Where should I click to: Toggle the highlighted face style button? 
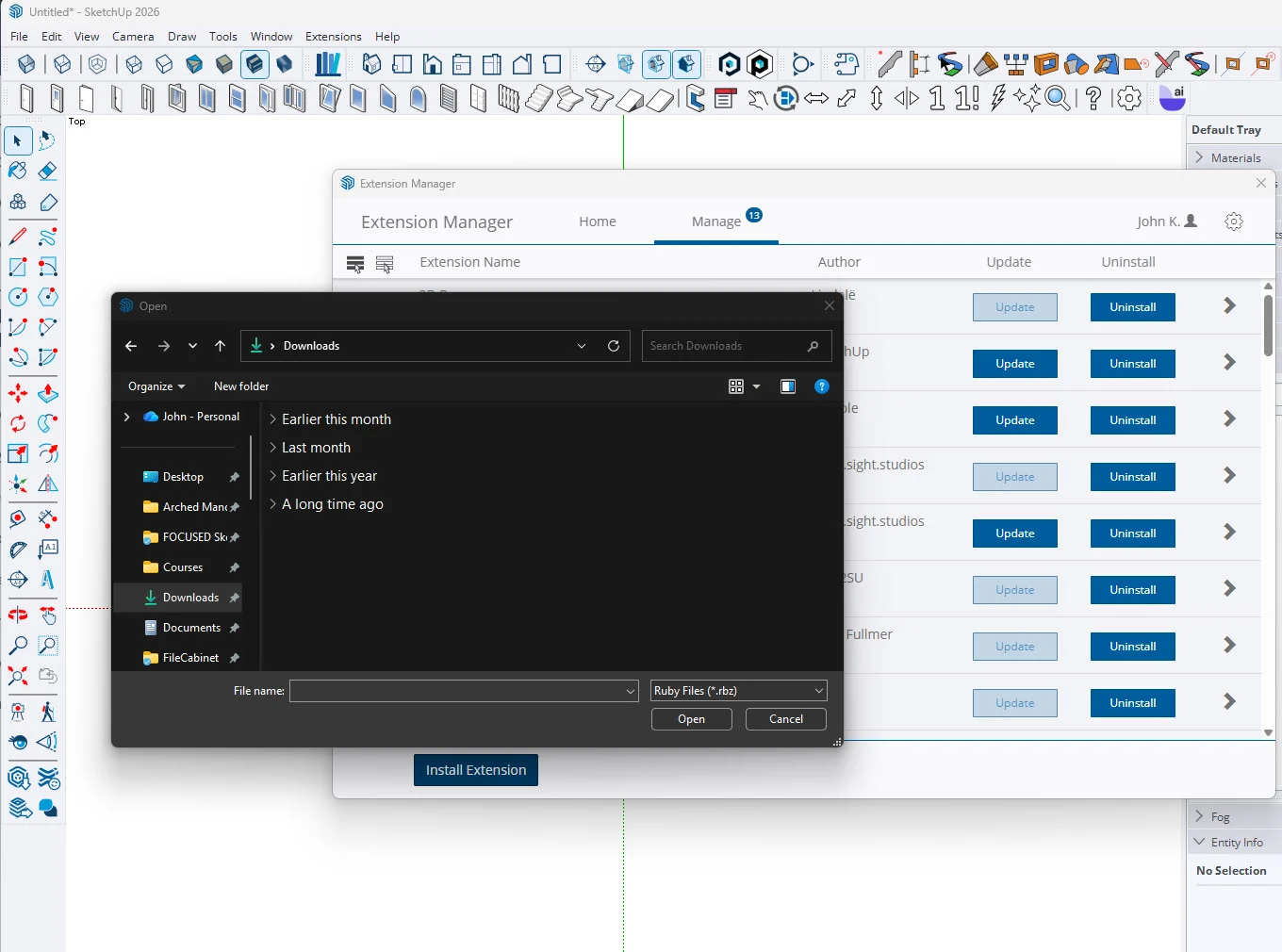[255, 64]
